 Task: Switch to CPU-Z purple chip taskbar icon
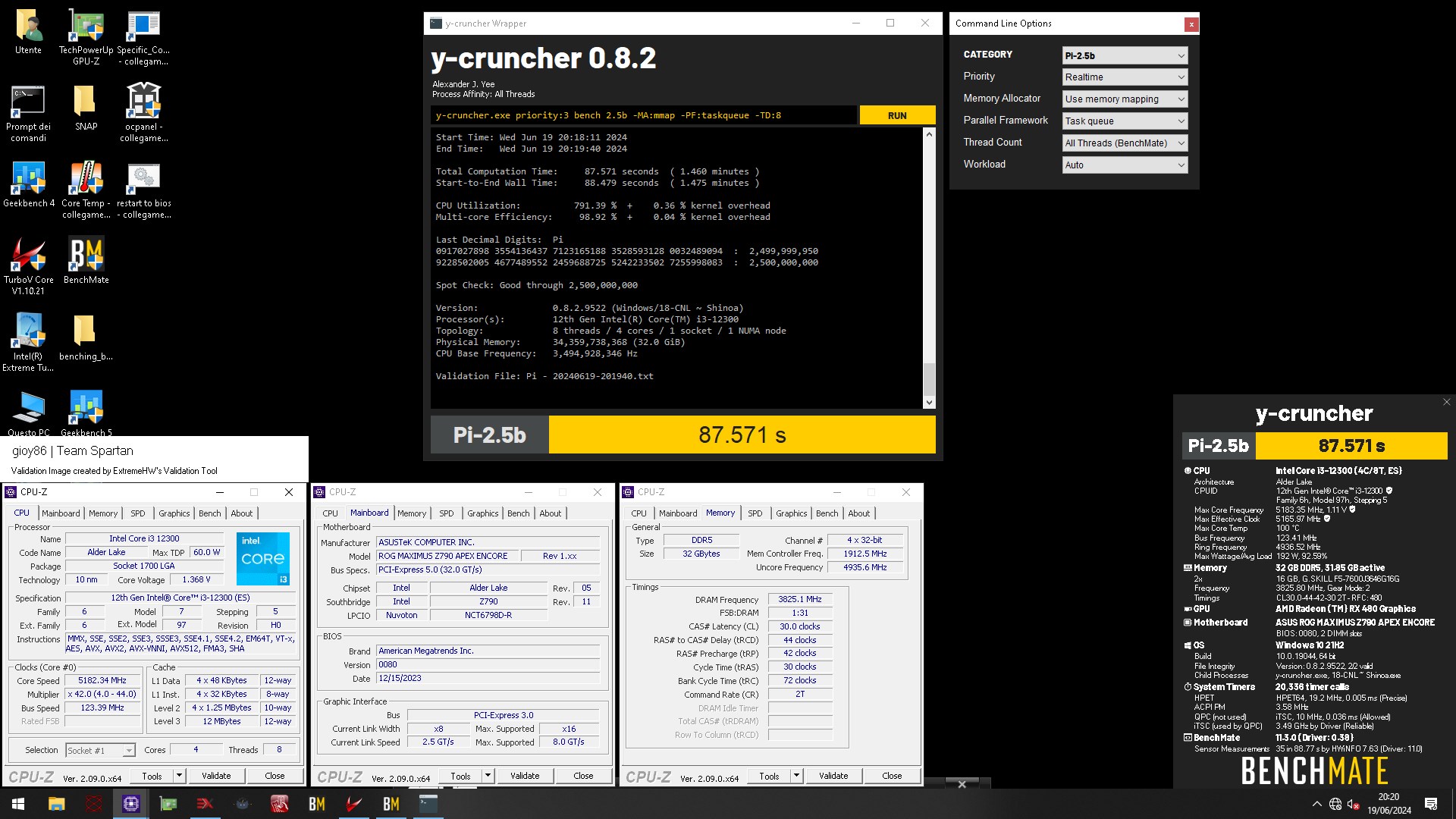pos(130,804)
